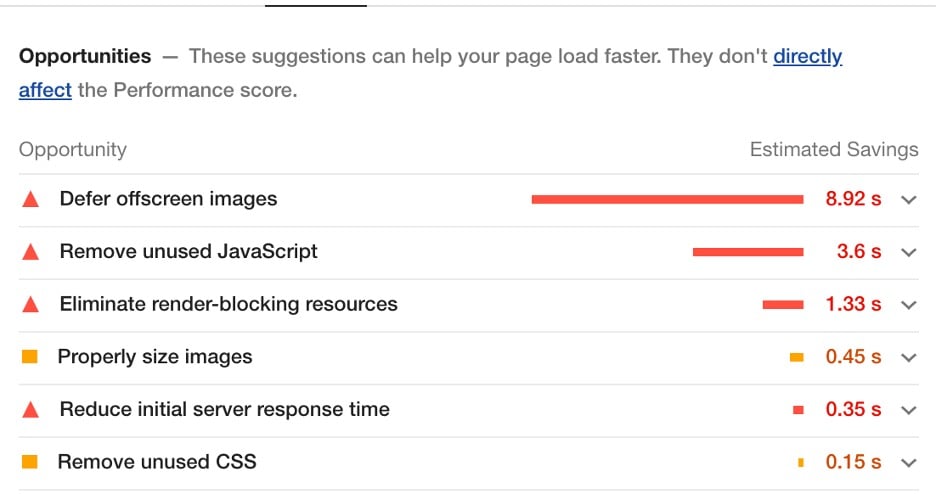Image resolution: width=936 pixels, height=494 pixels.
Task: Expand Reduce initial server response time chevron
Action: pos(909,410)
